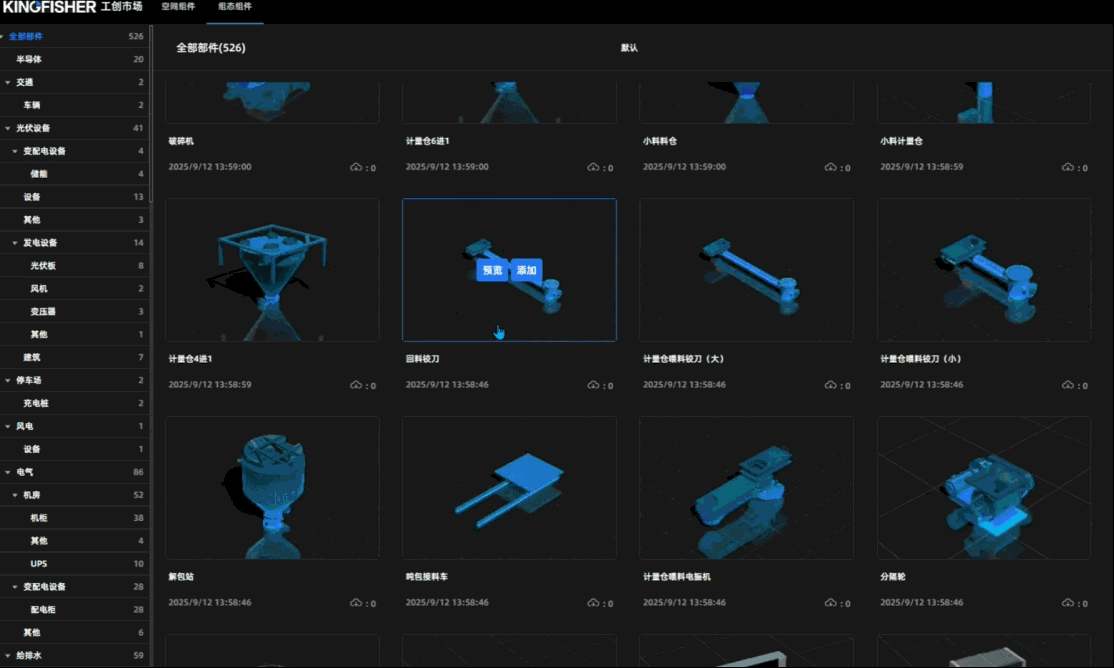Click the download cloud icon for 小料计量仓
The image size is (1114, 668).
click(1068, 167)
